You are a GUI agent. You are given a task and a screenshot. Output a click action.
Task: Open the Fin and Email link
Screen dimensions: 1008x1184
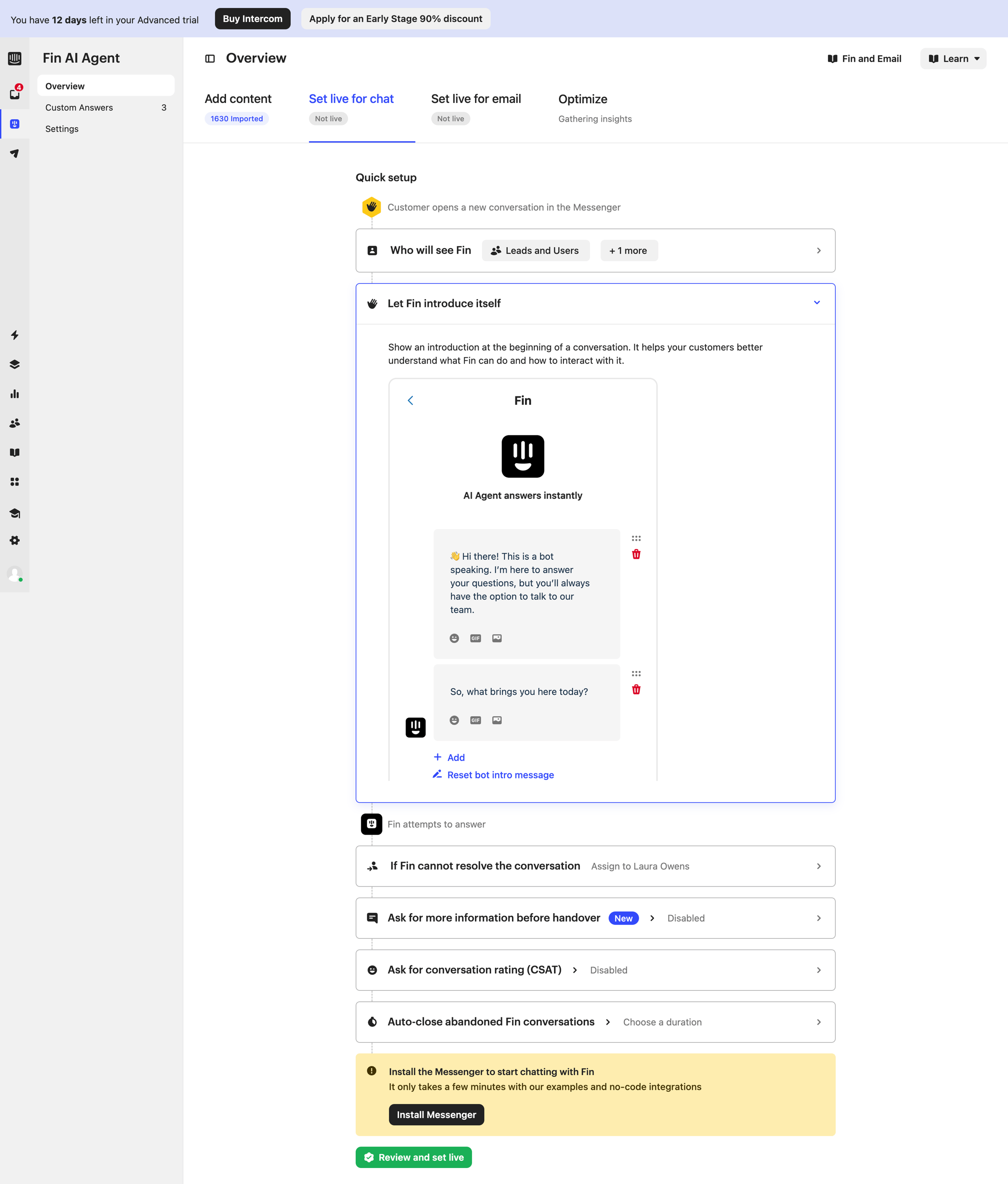(x=864, y=58)
